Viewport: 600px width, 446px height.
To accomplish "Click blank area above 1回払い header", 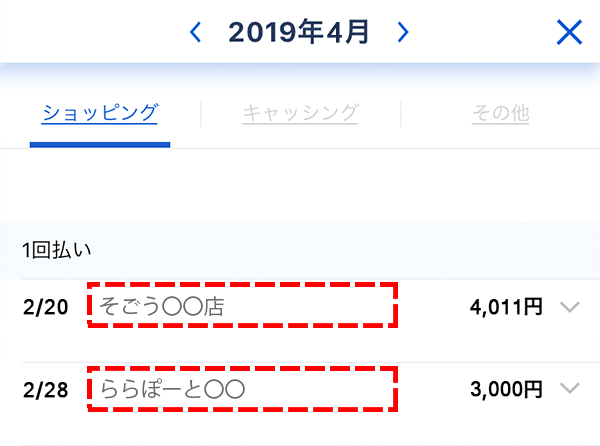I will tap(300, 185).
